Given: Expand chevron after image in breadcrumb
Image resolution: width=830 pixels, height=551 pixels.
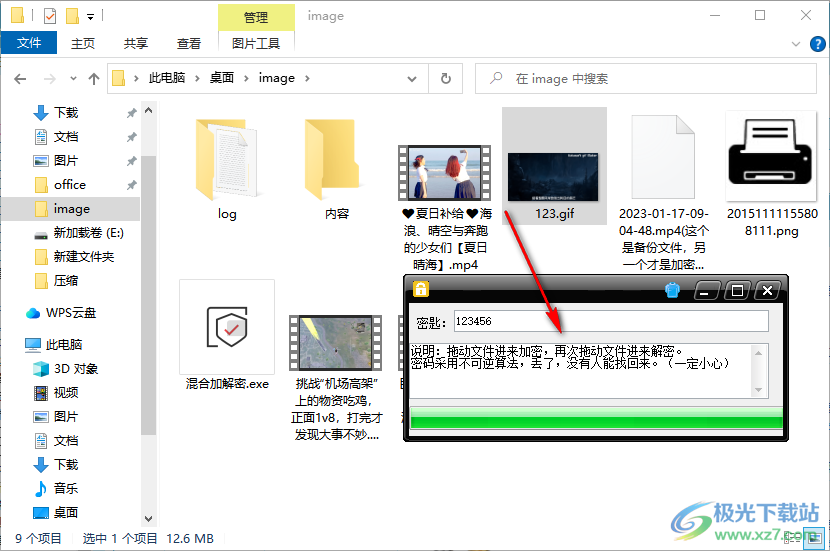Looking at the screenshot, I should coord(307,78).
